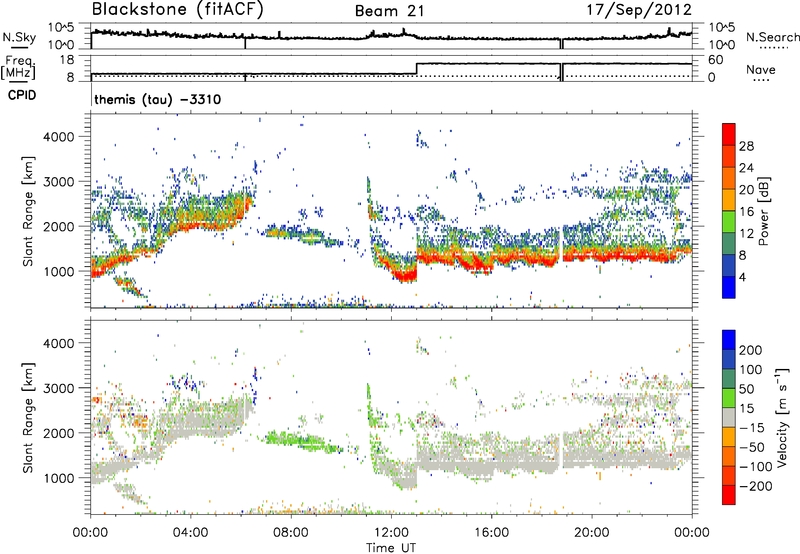Click the 'Time UT' axis title

coord(391,548)
